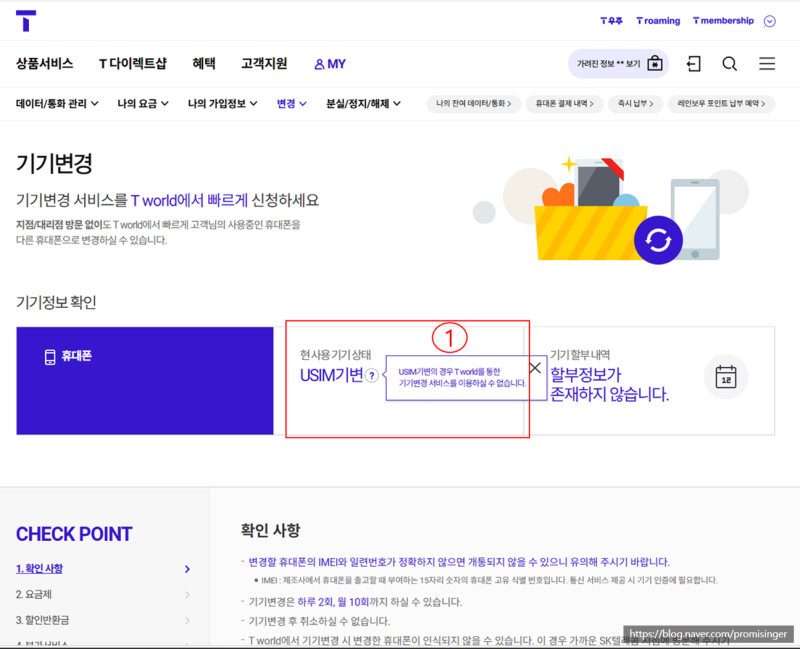Click 즉시 납부 shortcut
The image size is (800, 649).
click(x=636, y=104)
